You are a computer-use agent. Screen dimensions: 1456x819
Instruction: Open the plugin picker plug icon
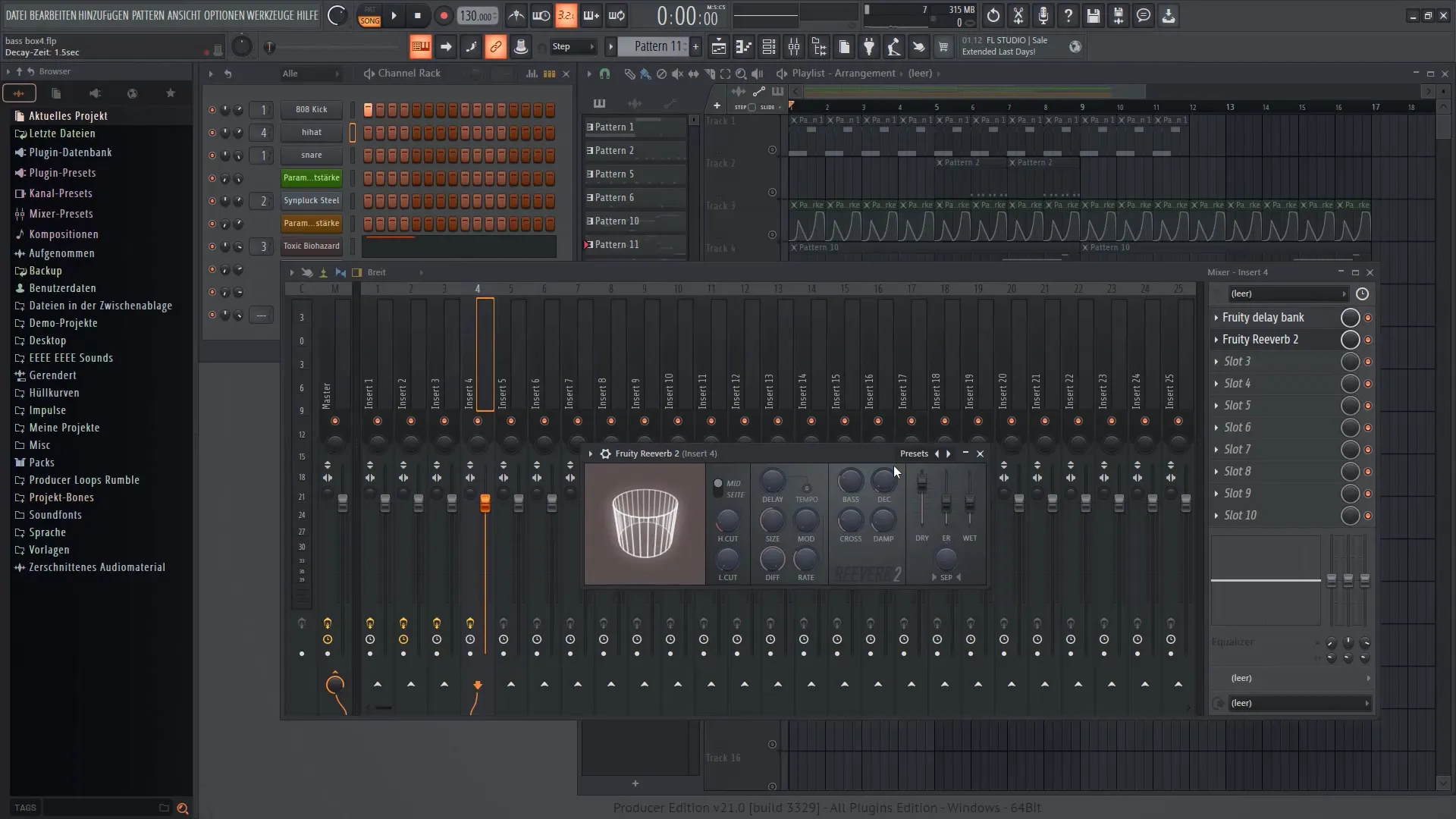pyautogui.click(x=869, y=47)
